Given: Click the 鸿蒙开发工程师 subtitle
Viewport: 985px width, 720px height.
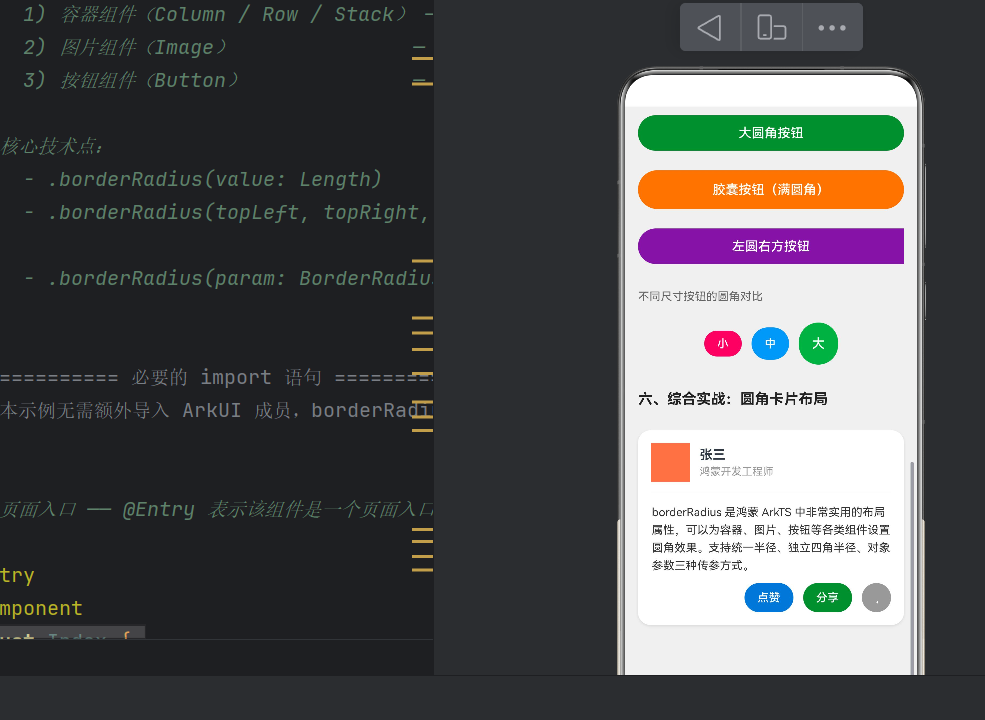Looking at the screenshot, I should (736, 471).
